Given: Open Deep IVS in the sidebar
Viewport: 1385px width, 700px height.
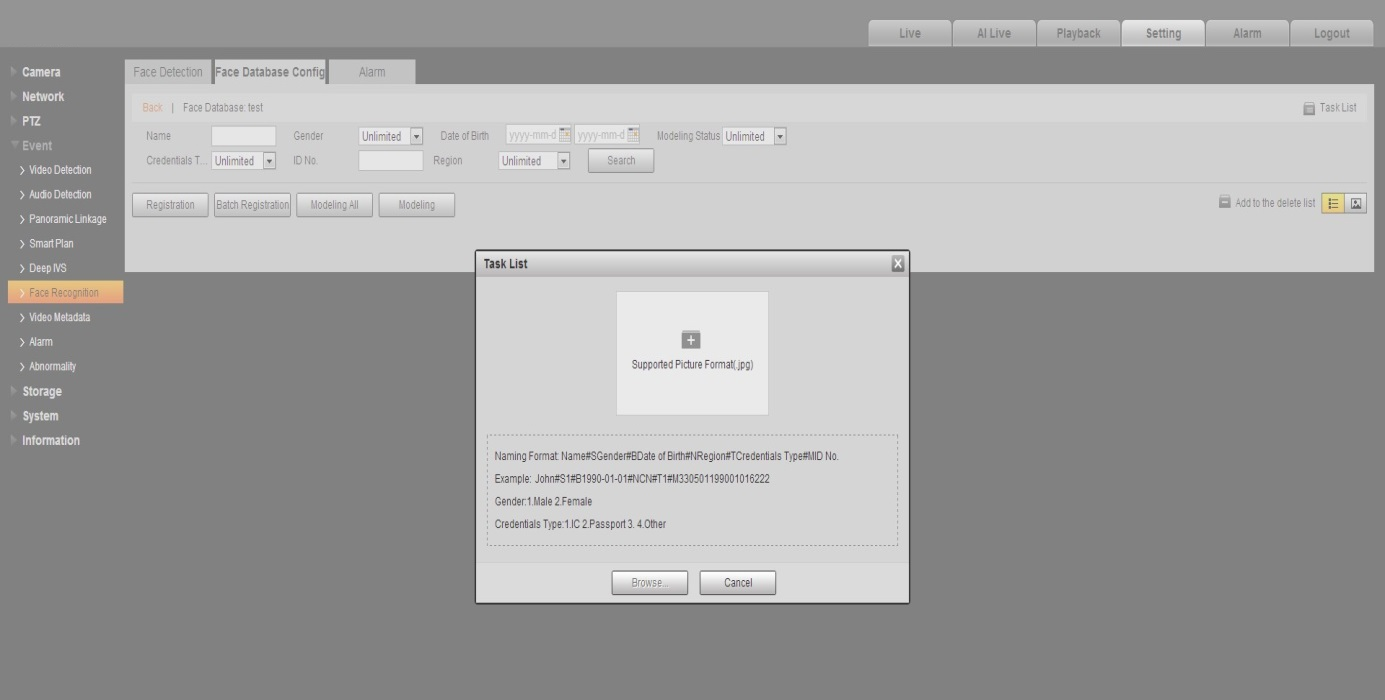Looking at the screenshot, I should click(48, 268).
